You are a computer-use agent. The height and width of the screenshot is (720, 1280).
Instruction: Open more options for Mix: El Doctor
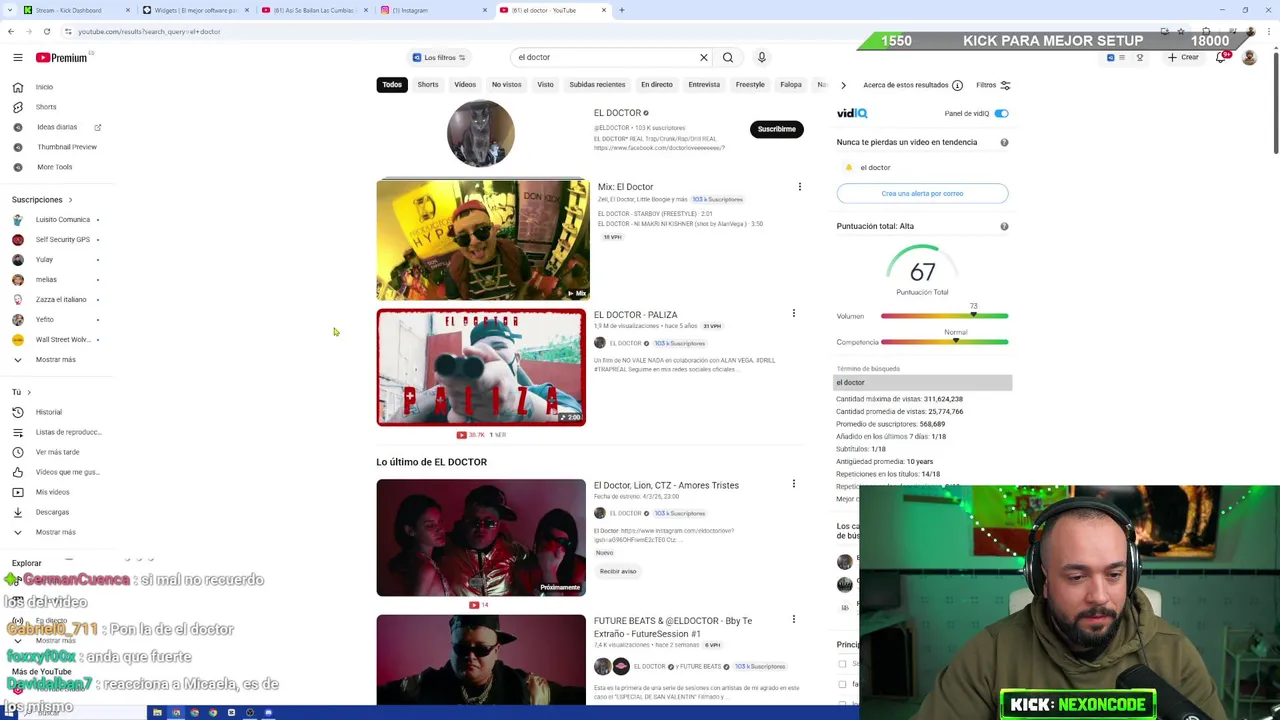799,187
